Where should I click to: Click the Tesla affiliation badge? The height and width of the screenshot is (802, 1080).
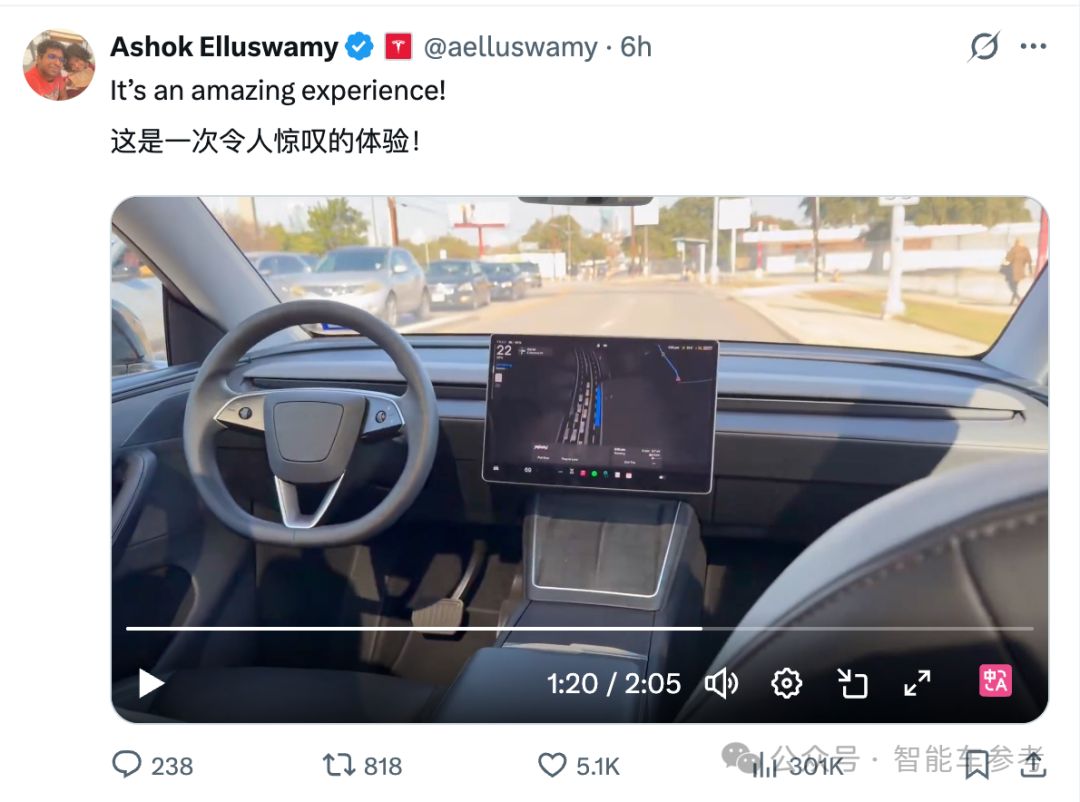click(398, 47)
